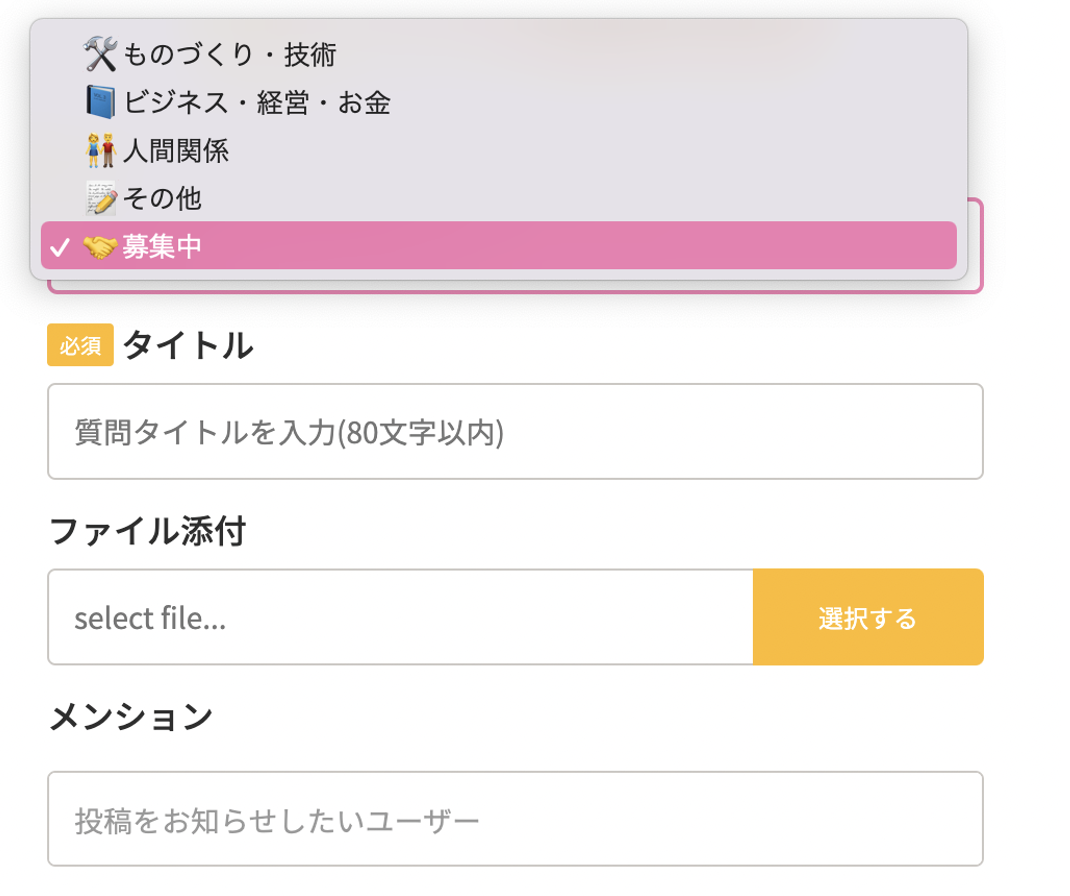1070x896 pixels.
Task: Click the ファイル添付 label
Action: (x=147, y=531)
